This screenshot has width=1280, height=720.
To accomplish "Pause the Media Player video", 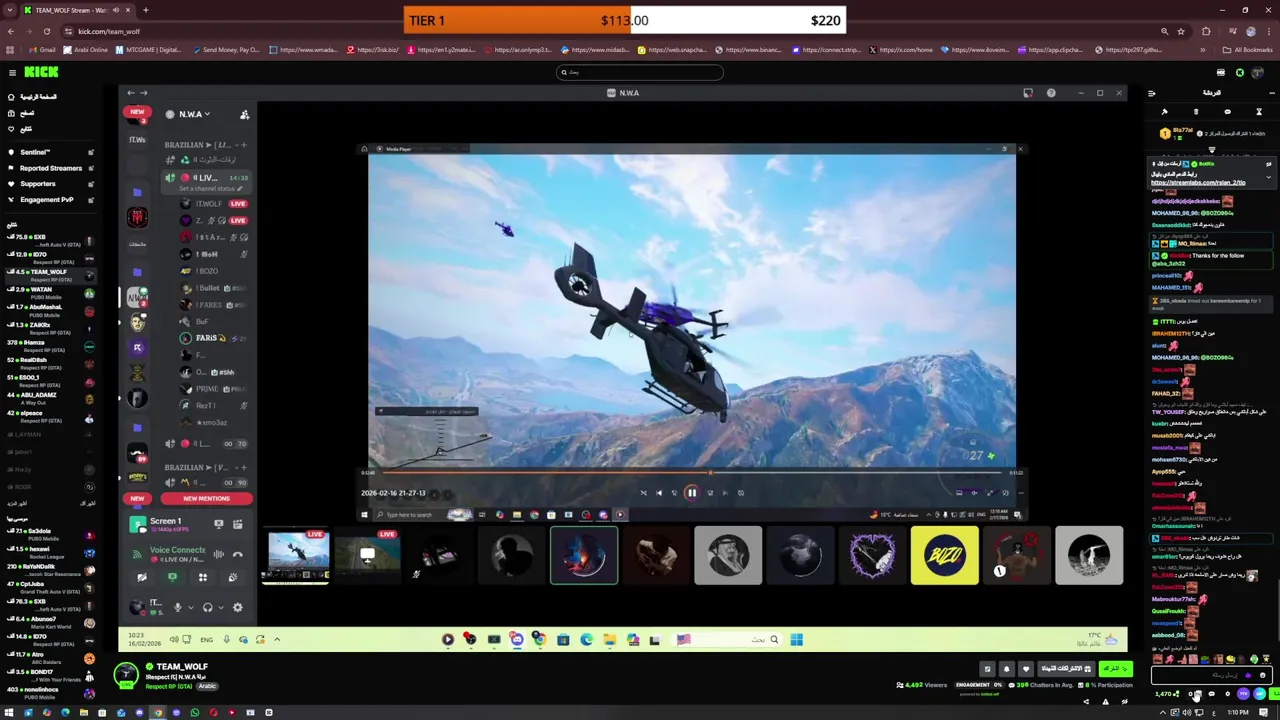I will pyautogui.click(x=691, y=492).
